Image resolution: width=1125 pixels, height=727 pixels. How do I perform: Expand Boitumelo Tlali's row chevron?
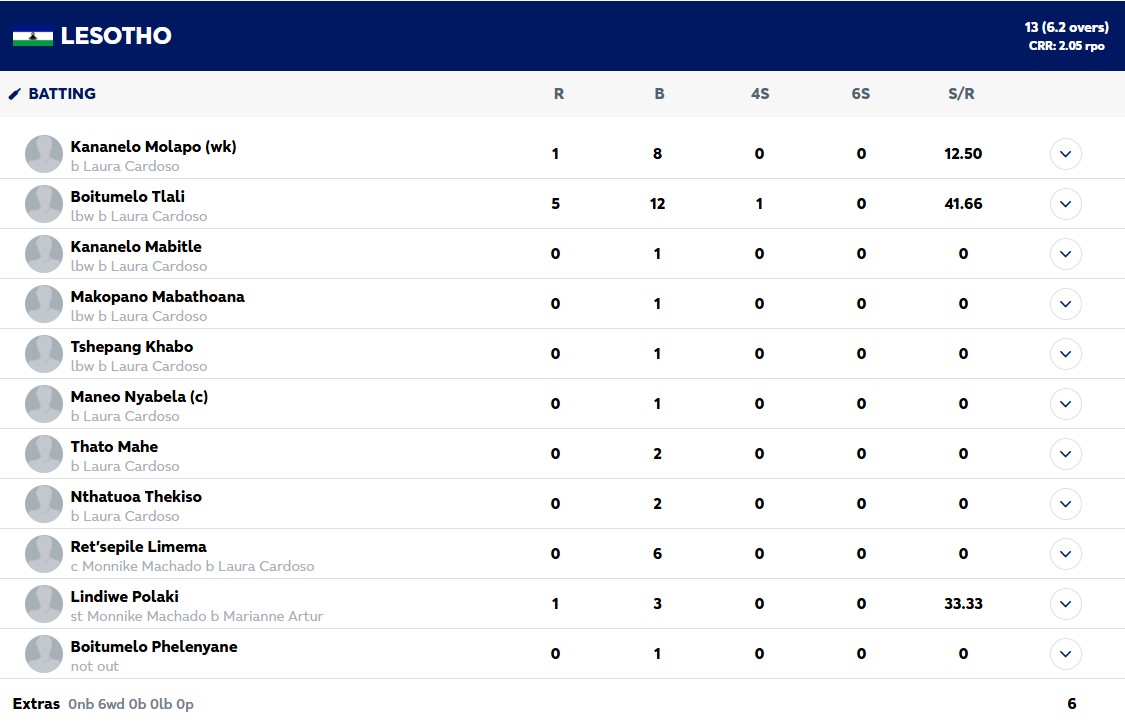[1065, 204]
